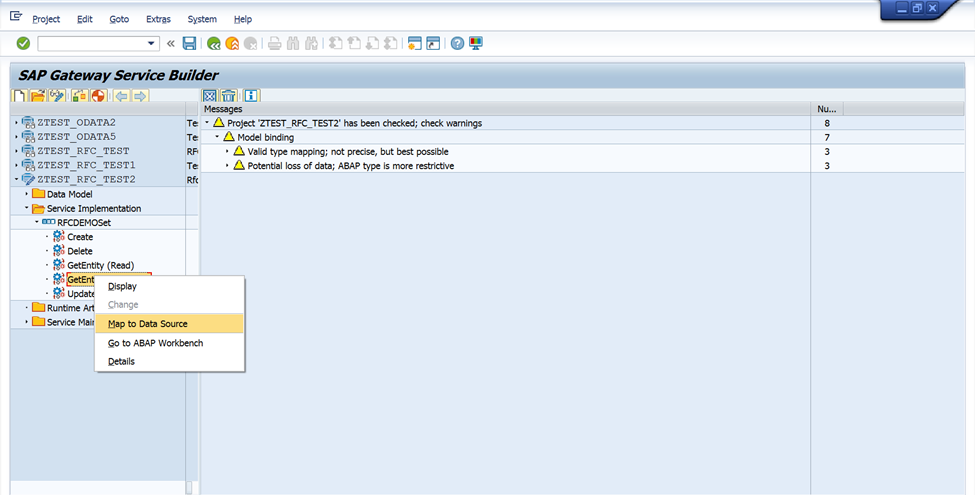Click the SAP menu icon left of Project

(16, 16)
